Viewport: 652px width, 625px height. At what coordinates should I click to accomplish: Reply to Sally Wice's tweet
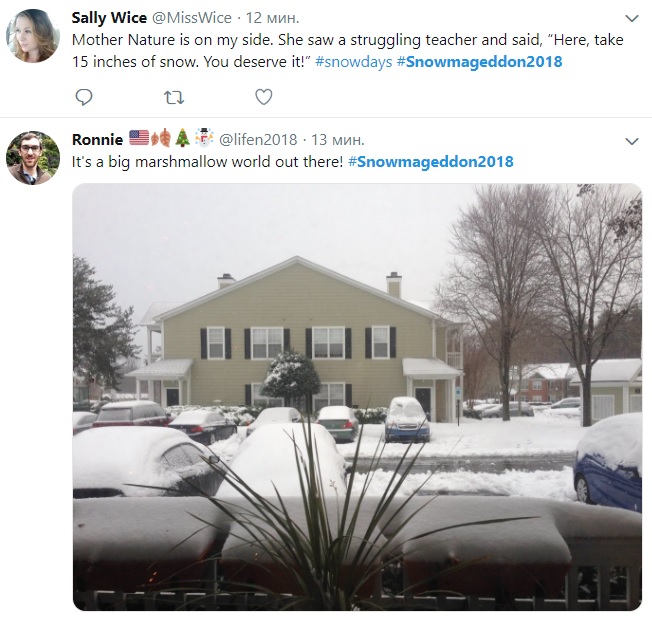84,97
